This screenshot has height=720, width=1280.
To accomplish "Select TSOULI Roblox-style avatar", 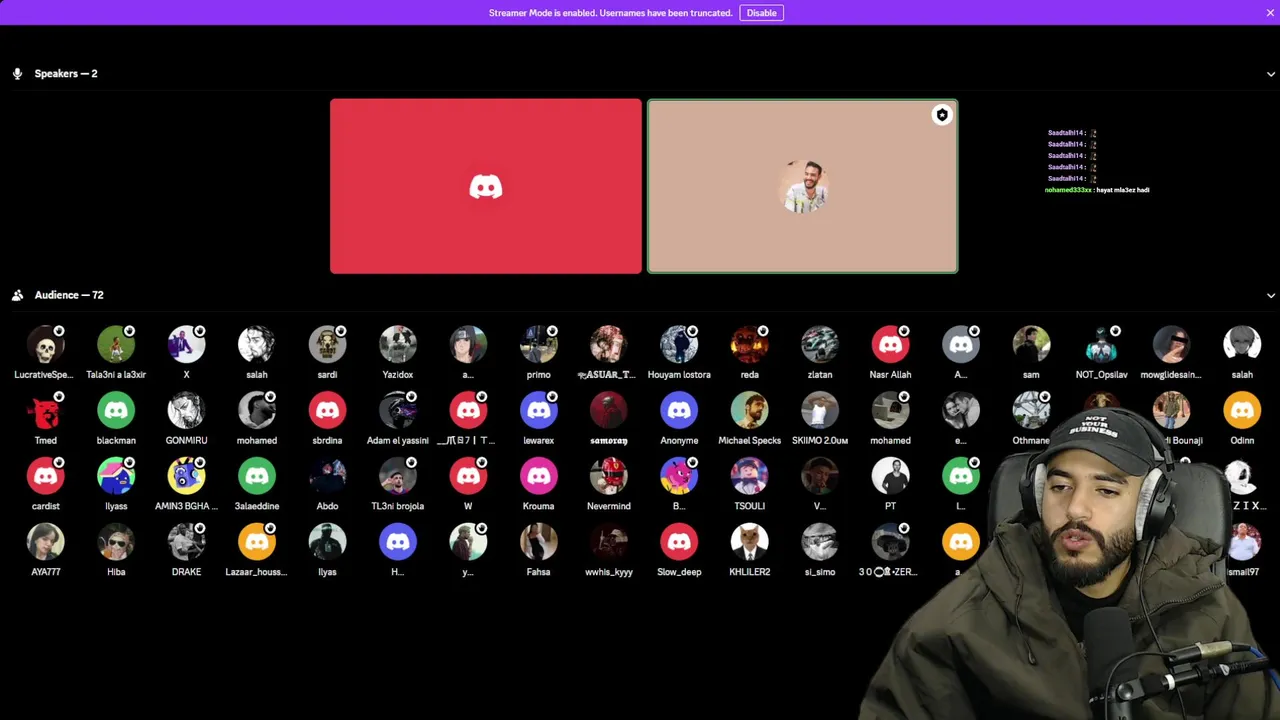I will (749, 476).
